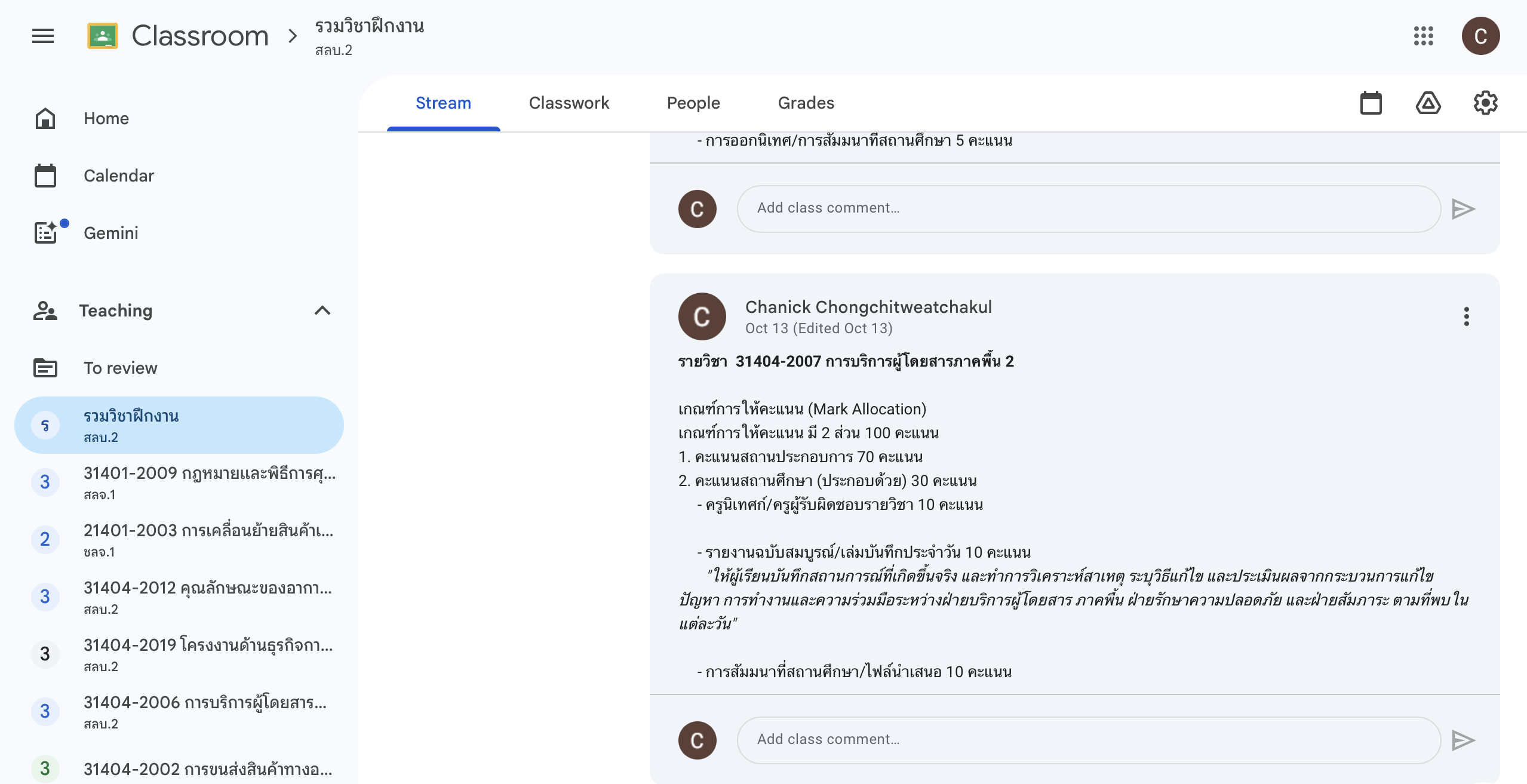This screenshot has width=1527, height=784.
Task: Click the user avatar beside the upper comment box
Action: tap(698, 209)
